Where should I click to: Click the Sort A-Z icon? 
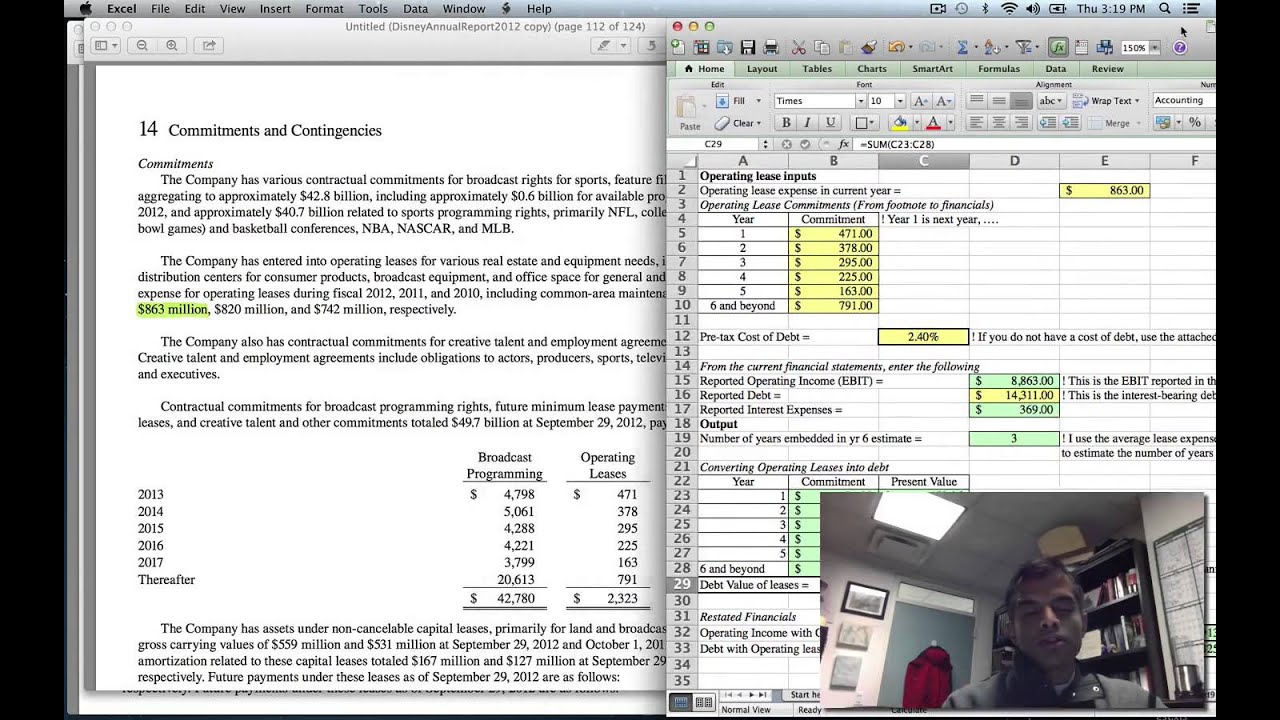990,47
